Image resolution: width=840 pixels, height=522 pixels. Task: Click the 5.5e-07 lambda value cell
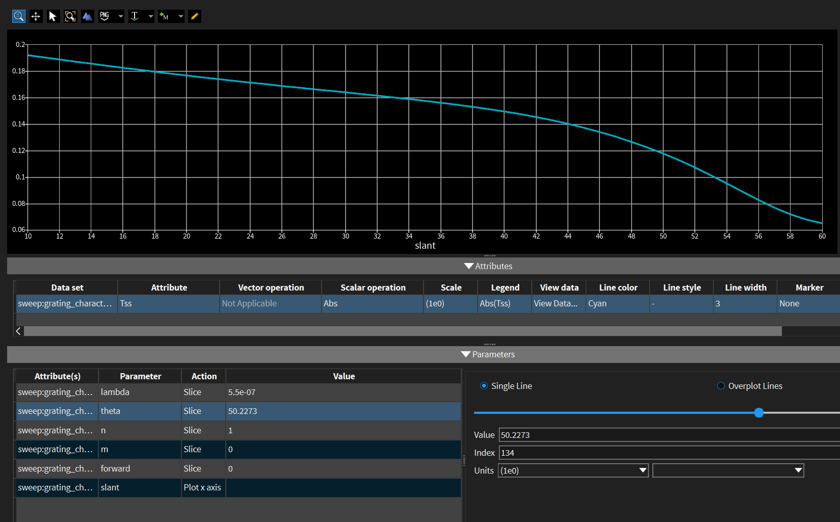[x=343, y=392]
